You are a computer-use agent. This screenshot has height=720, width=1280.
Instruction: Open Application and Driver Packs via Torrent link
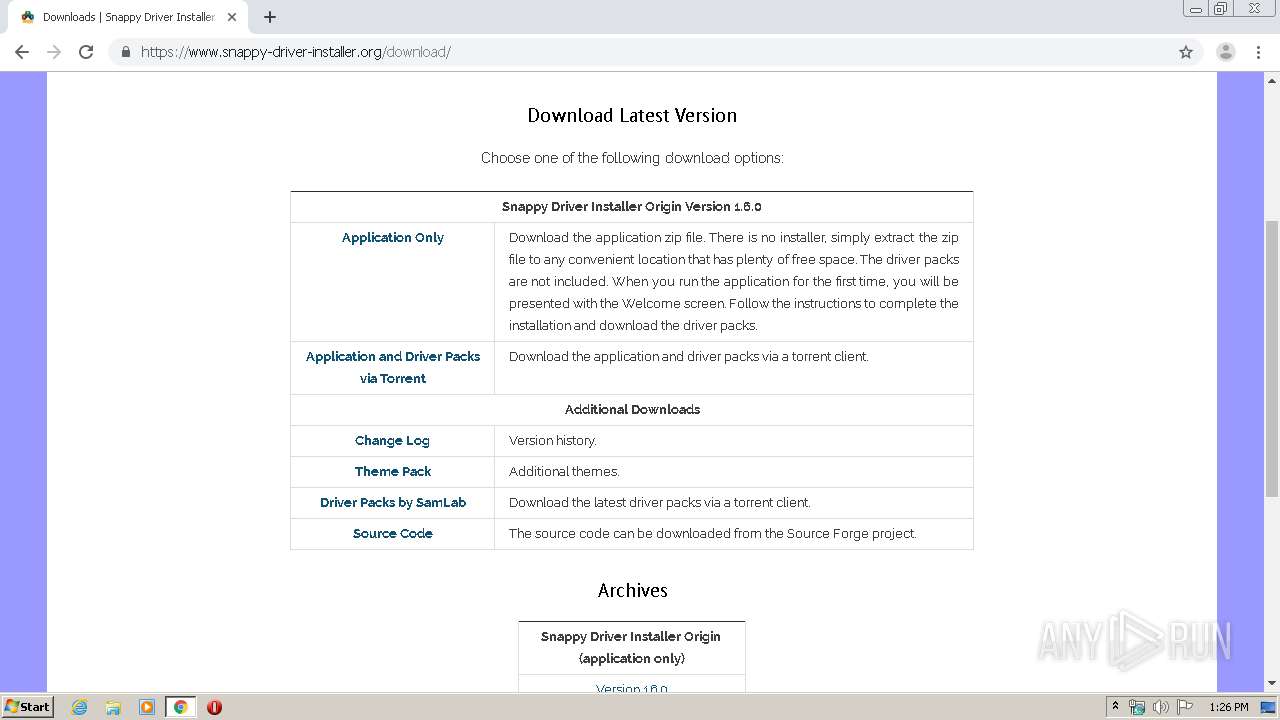click(x=393, y=367)
